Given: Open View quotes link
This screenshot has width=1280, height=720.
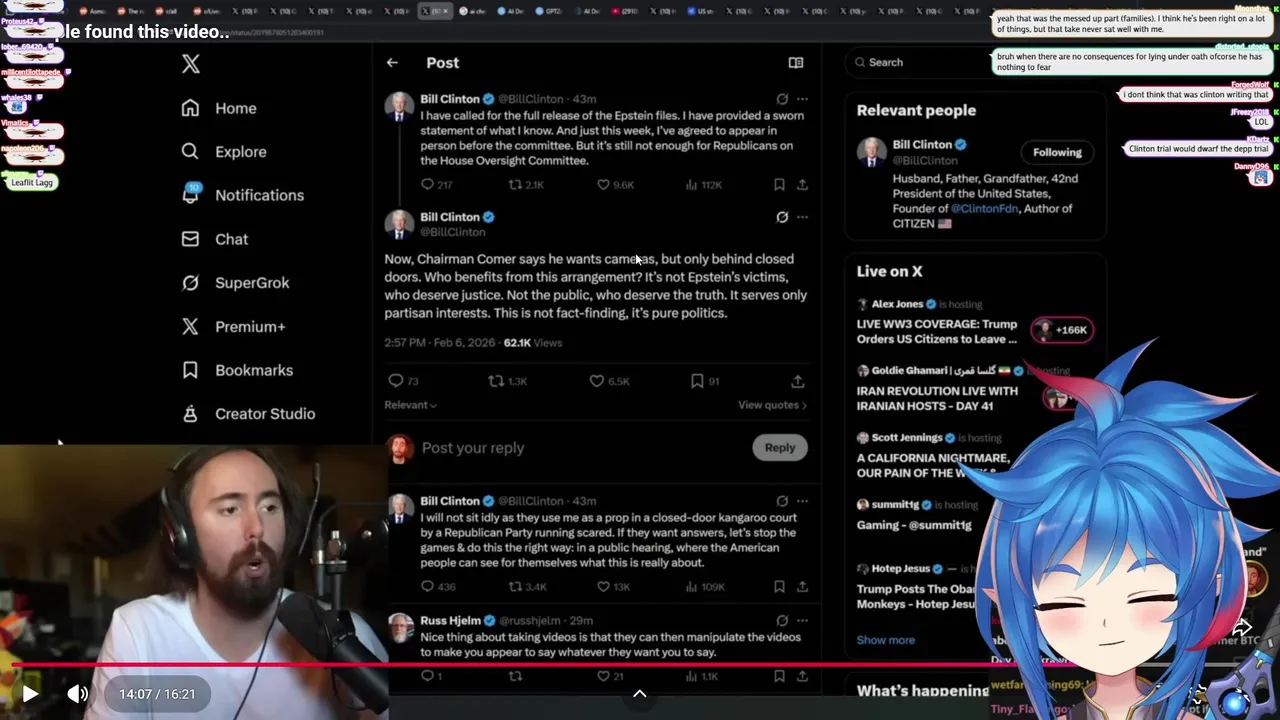Looking at the screenshot, I should click(x=772, y=405).
